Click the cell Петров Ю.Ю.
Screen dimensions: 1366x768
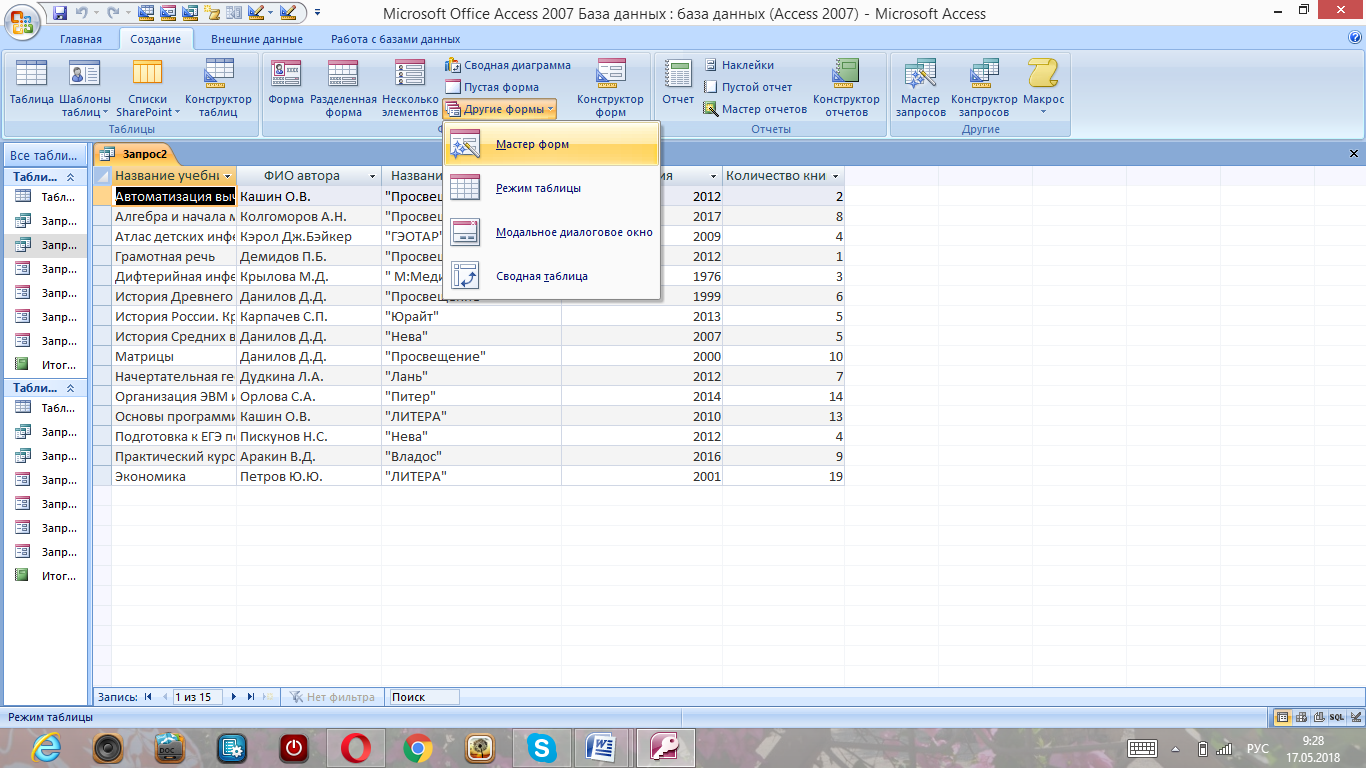(x=309, y=476)
